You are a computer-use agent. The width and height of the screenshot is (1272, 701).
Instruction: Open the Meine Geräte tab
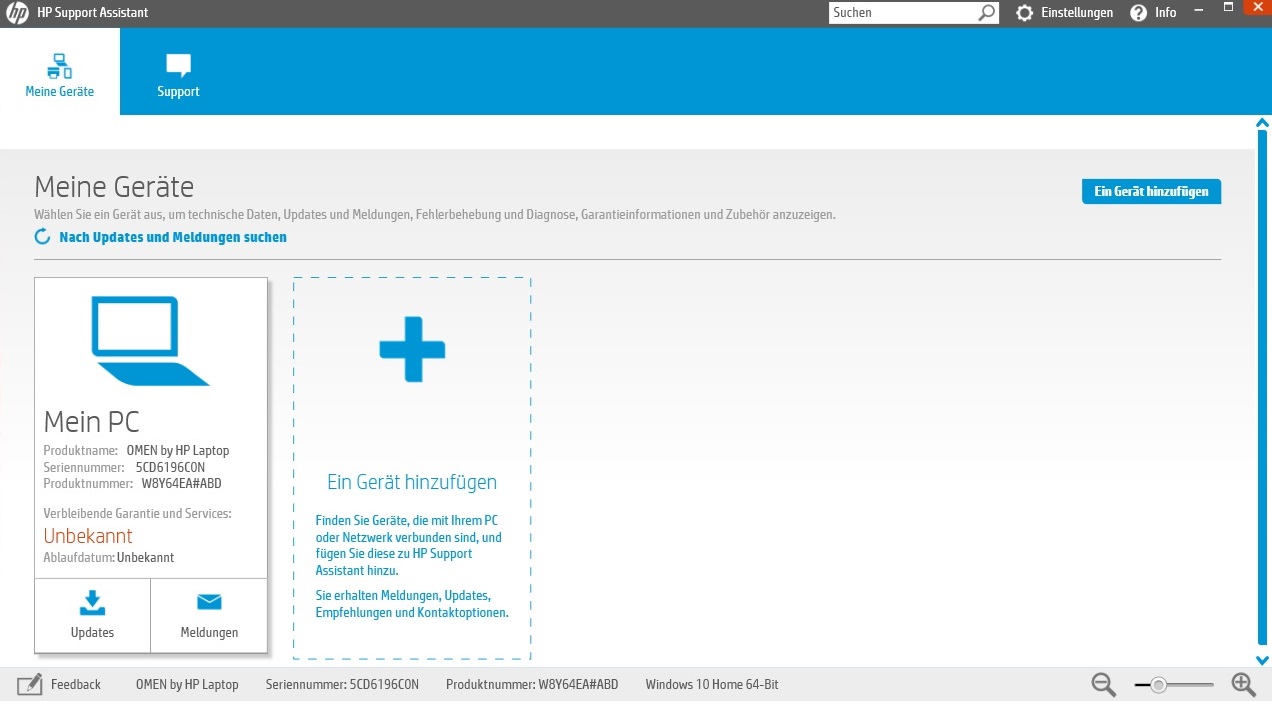(x=60, y=72)
